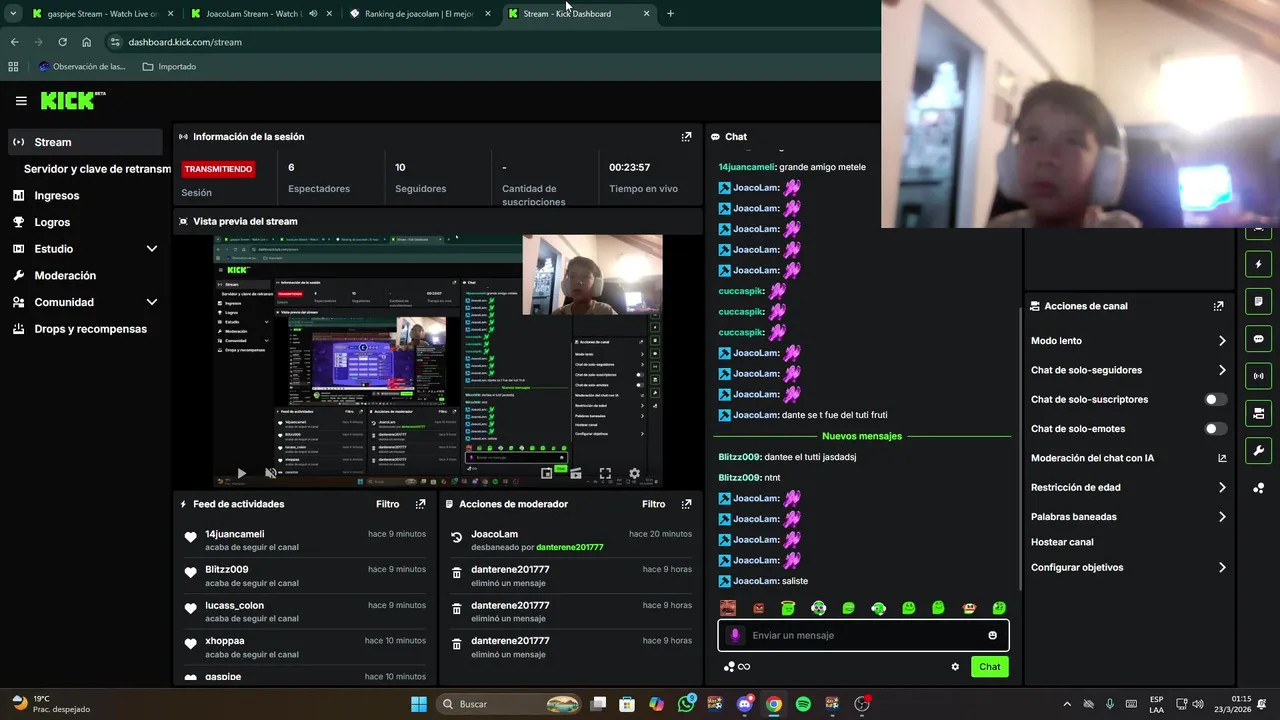1280x720 pixels.
Task: Click the Vista previa del stream thumbnail
Action: [437, 361]
